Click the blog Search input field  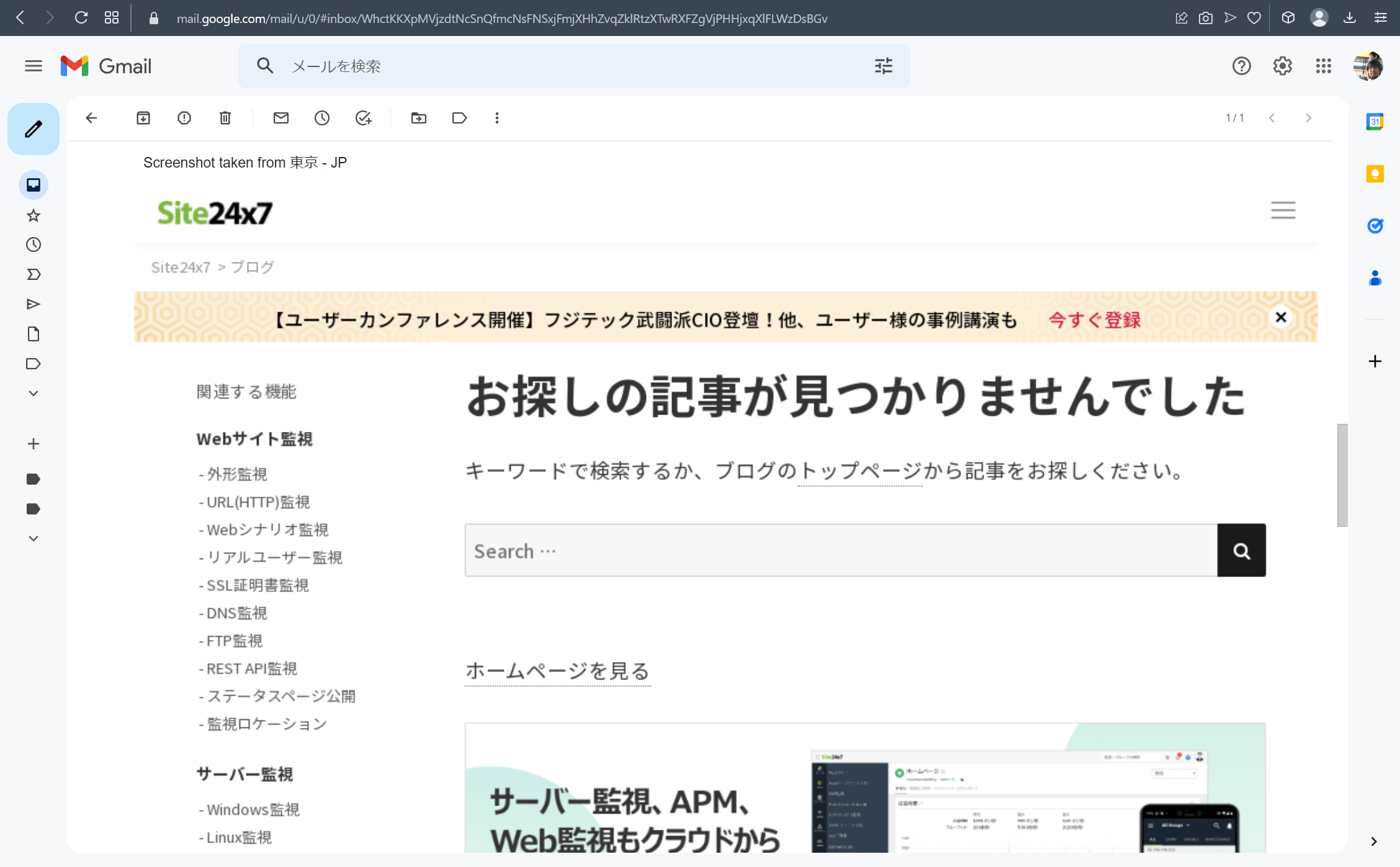point(841,550)
